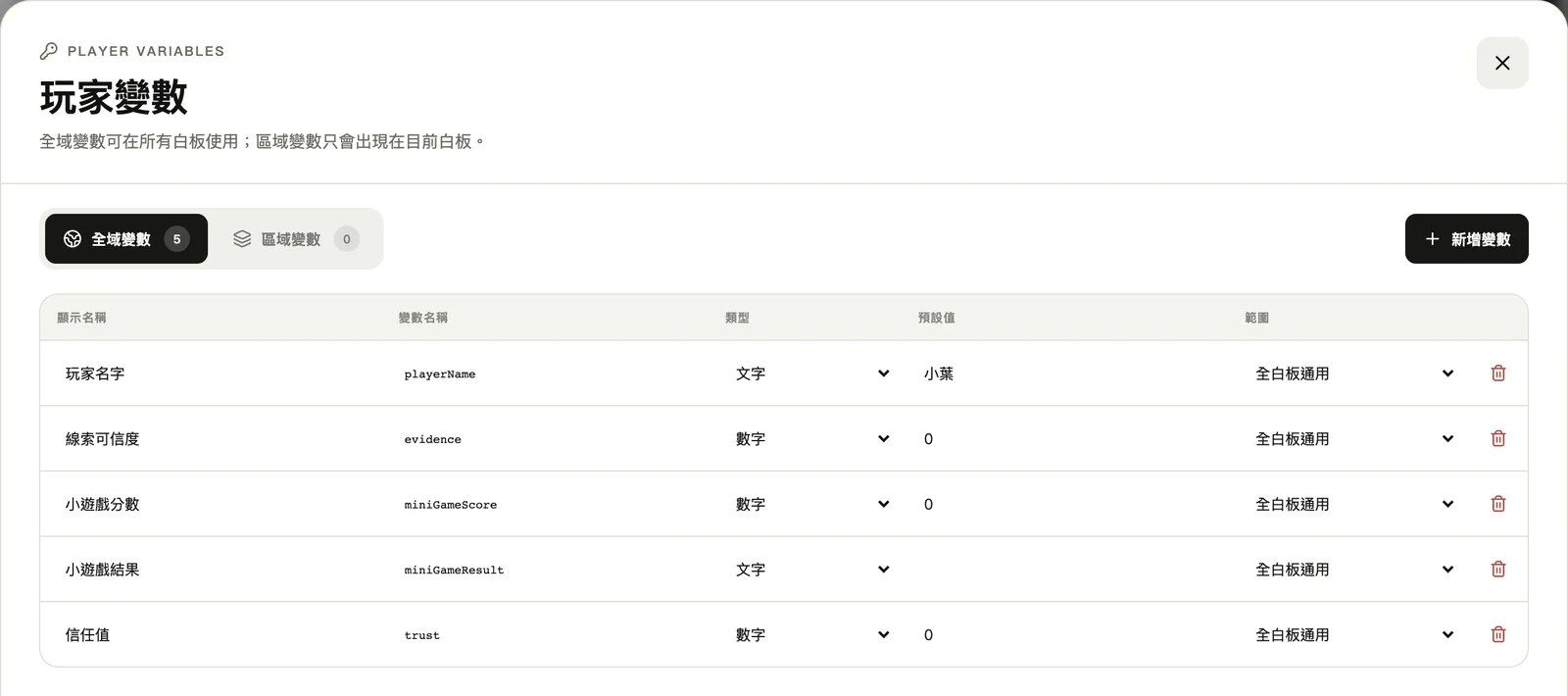Edit the variable name miniGameScore
1568x696 pixels.
point(555,504)
